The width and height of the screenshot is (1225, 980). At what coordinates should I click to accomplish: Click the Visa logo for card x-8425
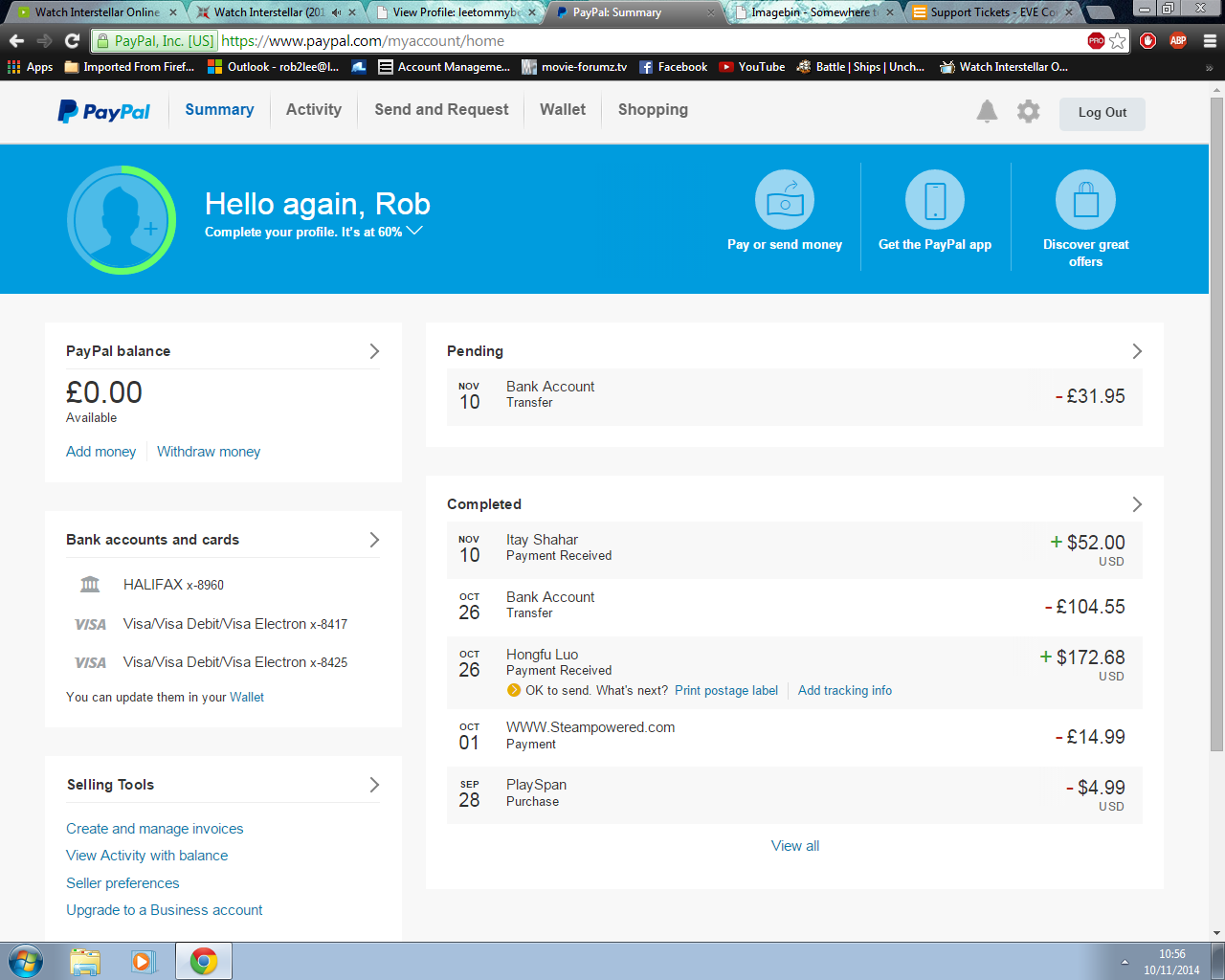point(90,662)
